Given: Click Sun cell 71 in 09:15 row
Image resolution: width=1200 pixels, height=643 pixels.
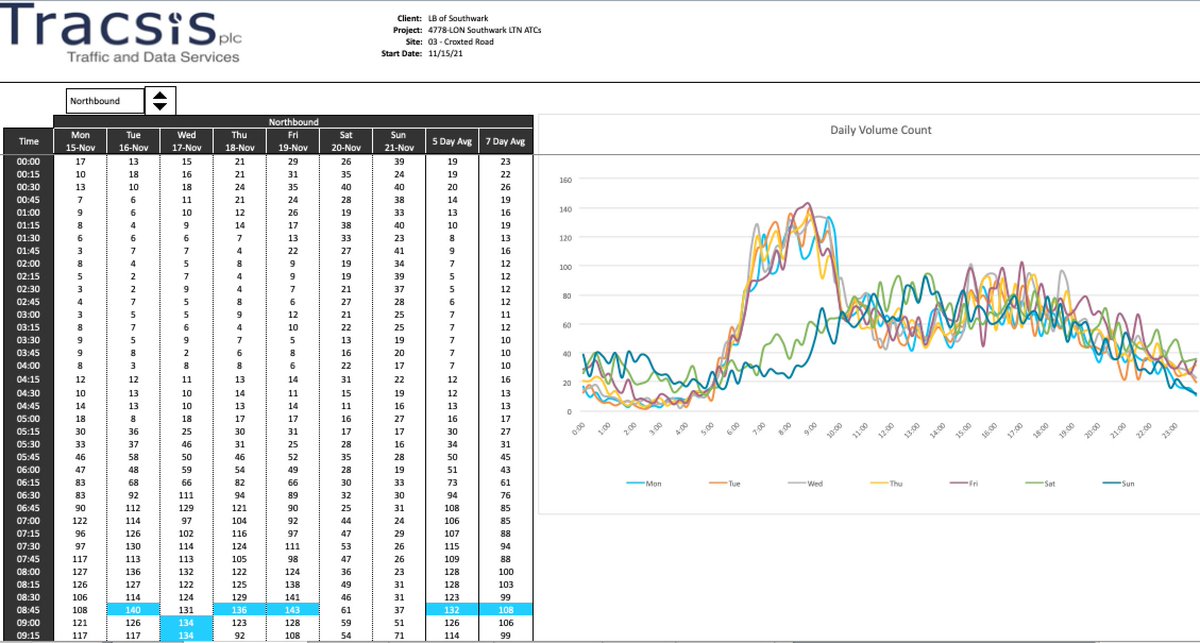Looking at the screenshot, I should tap(399, 636).
